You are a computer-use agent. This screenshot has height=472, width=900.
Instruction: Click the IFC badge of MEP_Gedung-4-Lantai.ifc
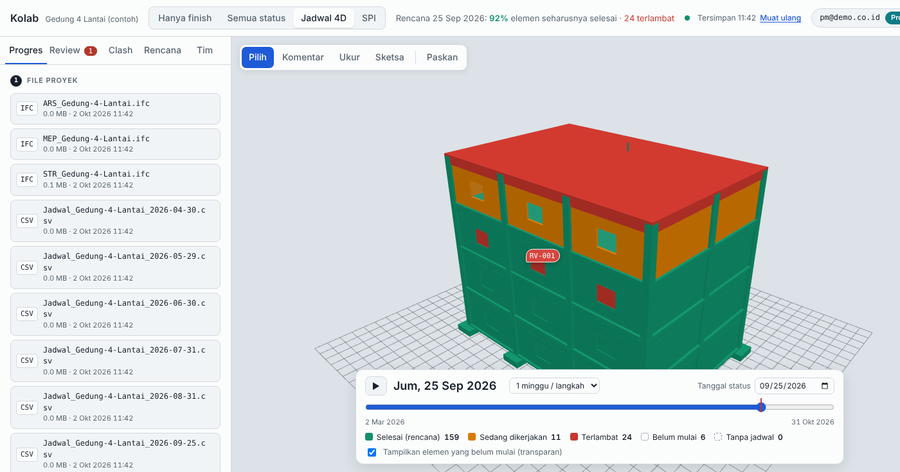point(27,144)
